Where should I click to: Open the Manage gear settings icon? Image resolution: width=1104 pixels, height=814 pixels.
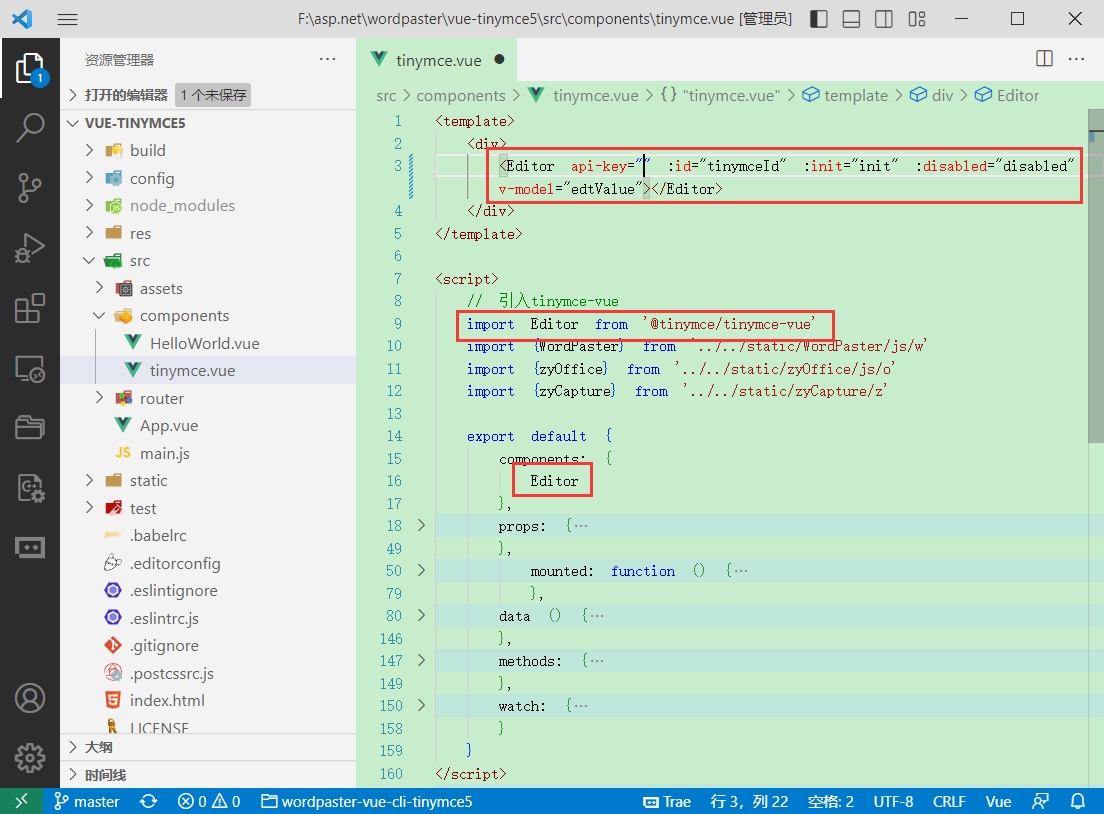pyautogui.click(x=29, y=757)
